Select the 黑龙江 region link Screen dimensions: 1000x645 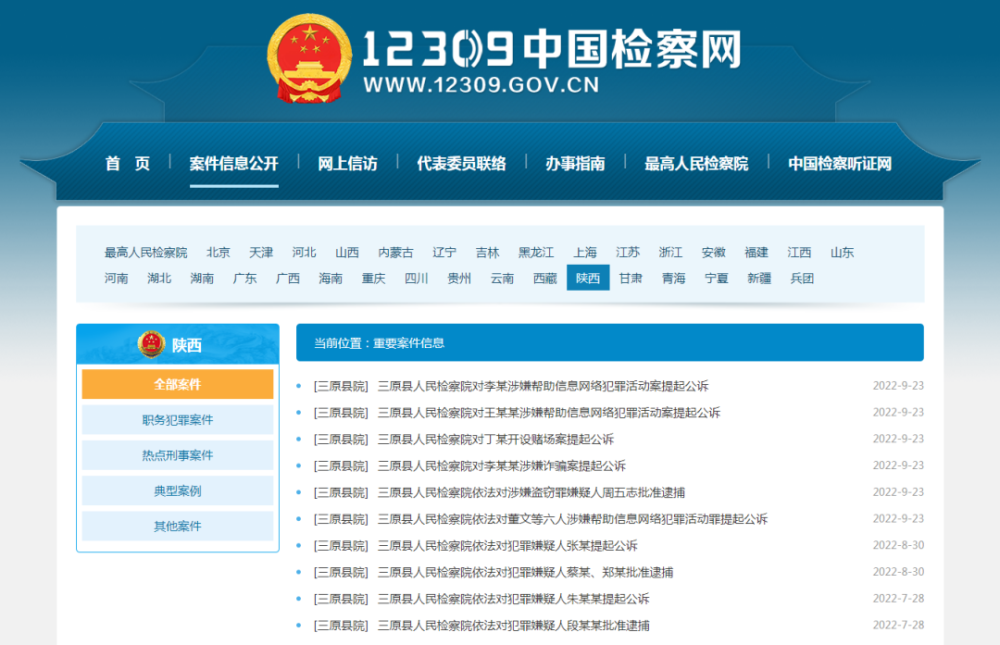pos(536,253)
